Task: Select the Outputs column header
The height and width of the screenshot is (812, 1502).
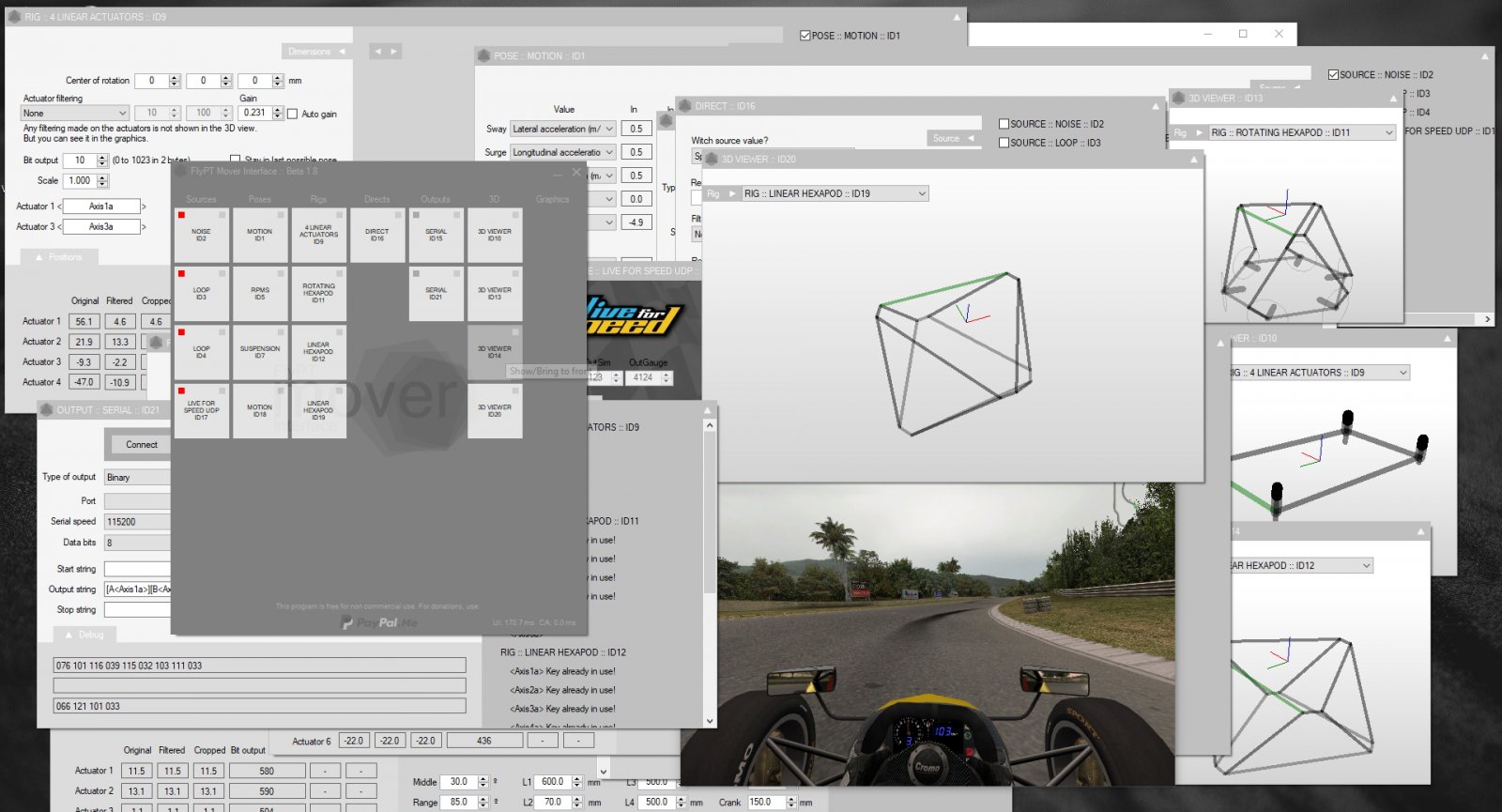Action: pos(436,199)
